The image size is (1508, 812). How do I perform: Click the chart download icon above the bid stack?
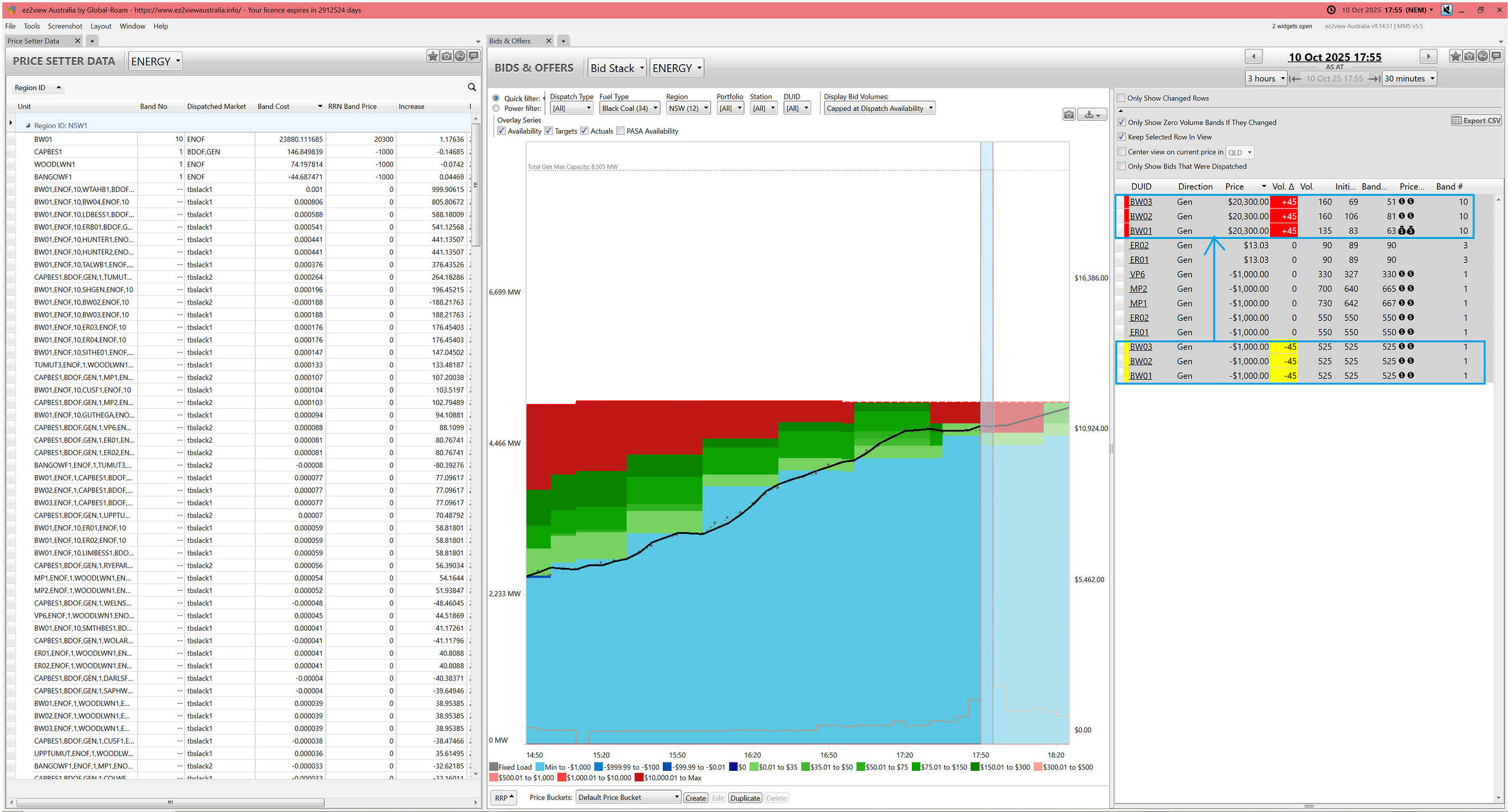[1092, 115]
